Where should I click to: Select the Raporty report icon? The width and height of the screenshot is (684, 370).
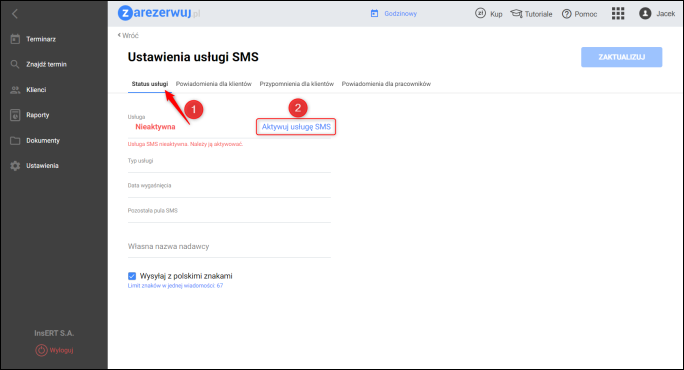(15, 115)
